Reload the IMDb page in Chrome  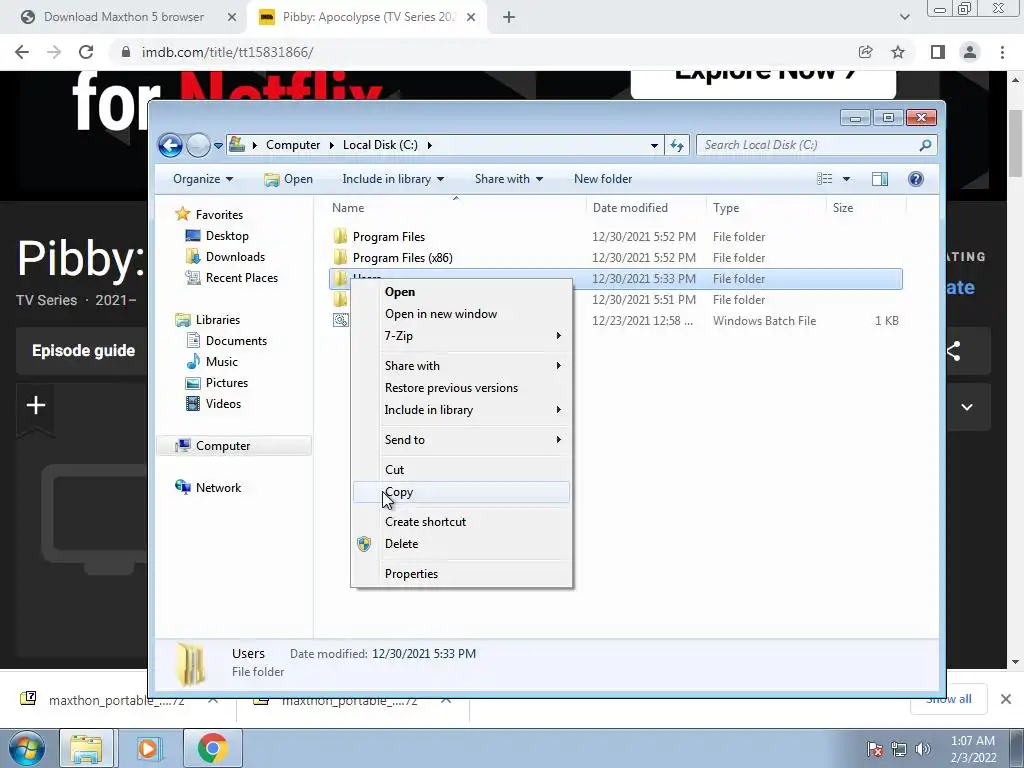pyautogui.click(x=86, y=52)
